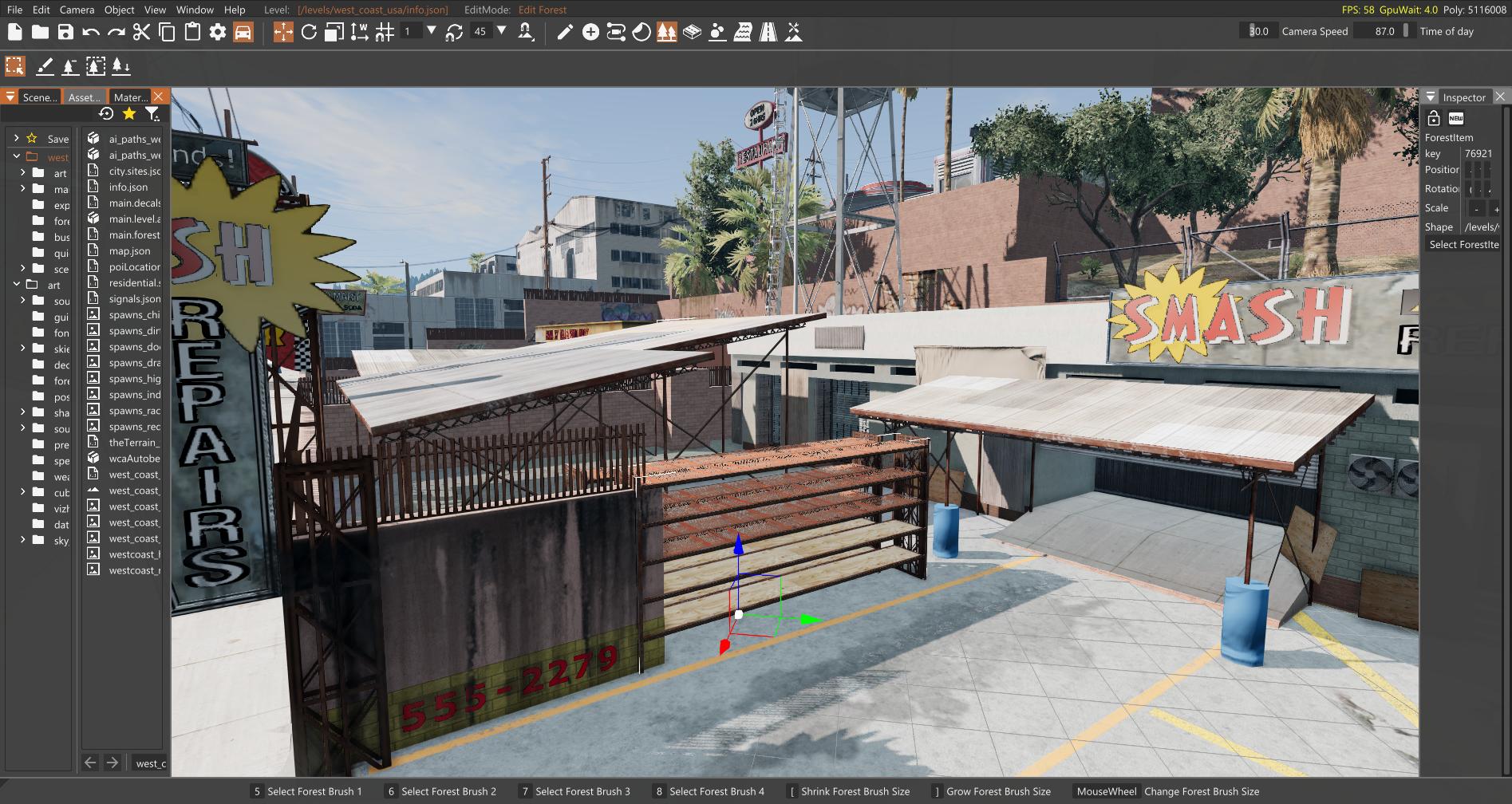Open the preferences gear icon
Viewport: 1512px width, 804px height.
[x=217, y=32]
